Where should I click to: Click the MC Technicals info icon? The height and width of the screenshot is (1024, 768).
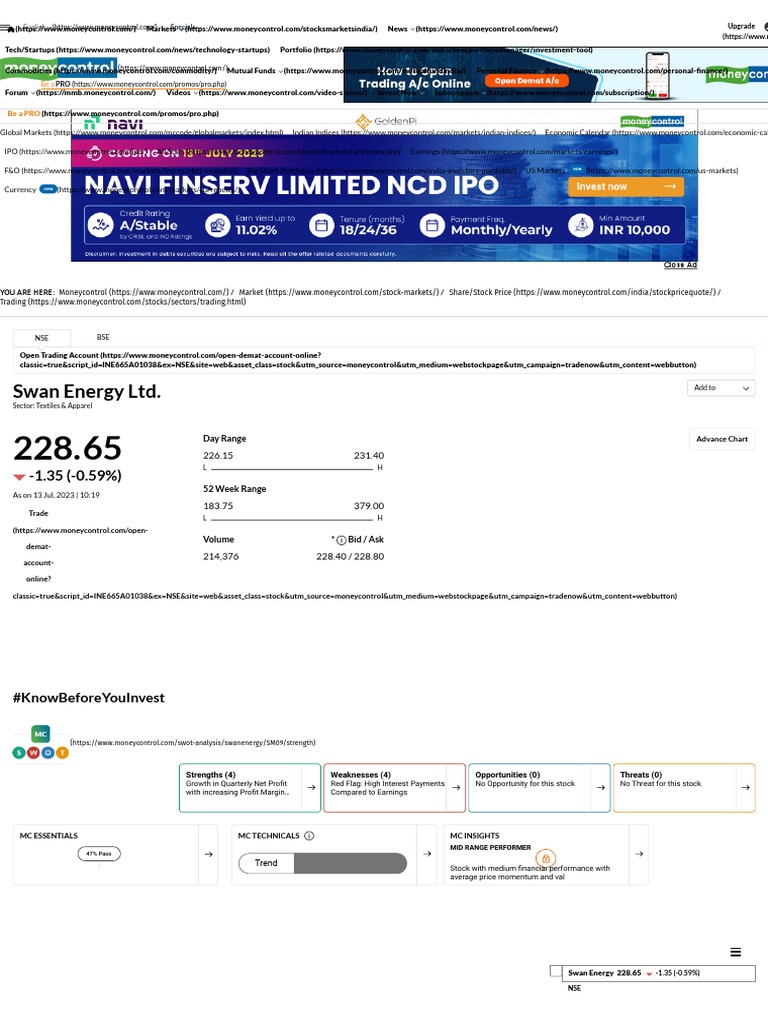(x=309, y=836)
